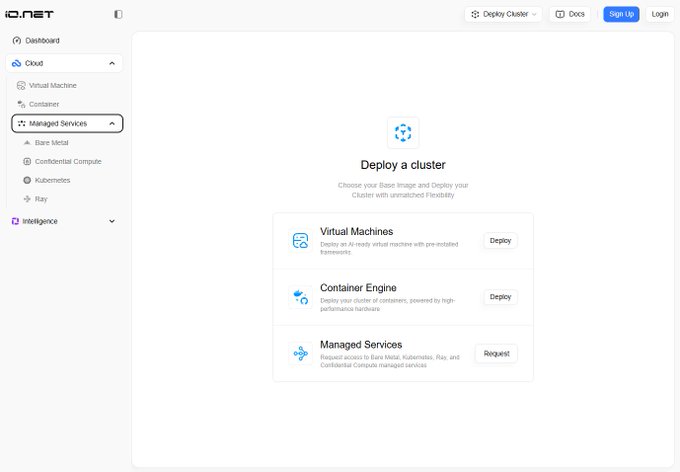
Task: Click the 'Deploy Cluster' label in header
Action: (x=505, y=14)
